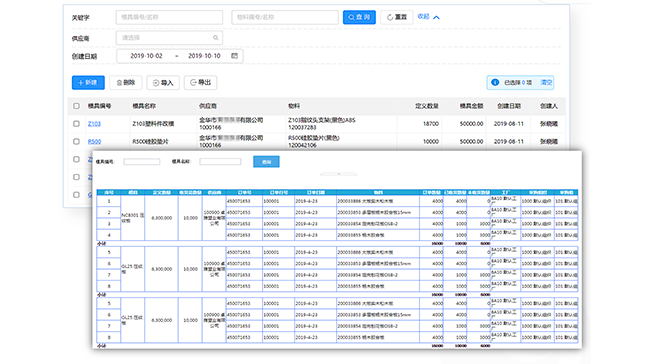The image size is (648, 364).
Task: Click the first 小计 subtotal label
Action: click(101, 243)
